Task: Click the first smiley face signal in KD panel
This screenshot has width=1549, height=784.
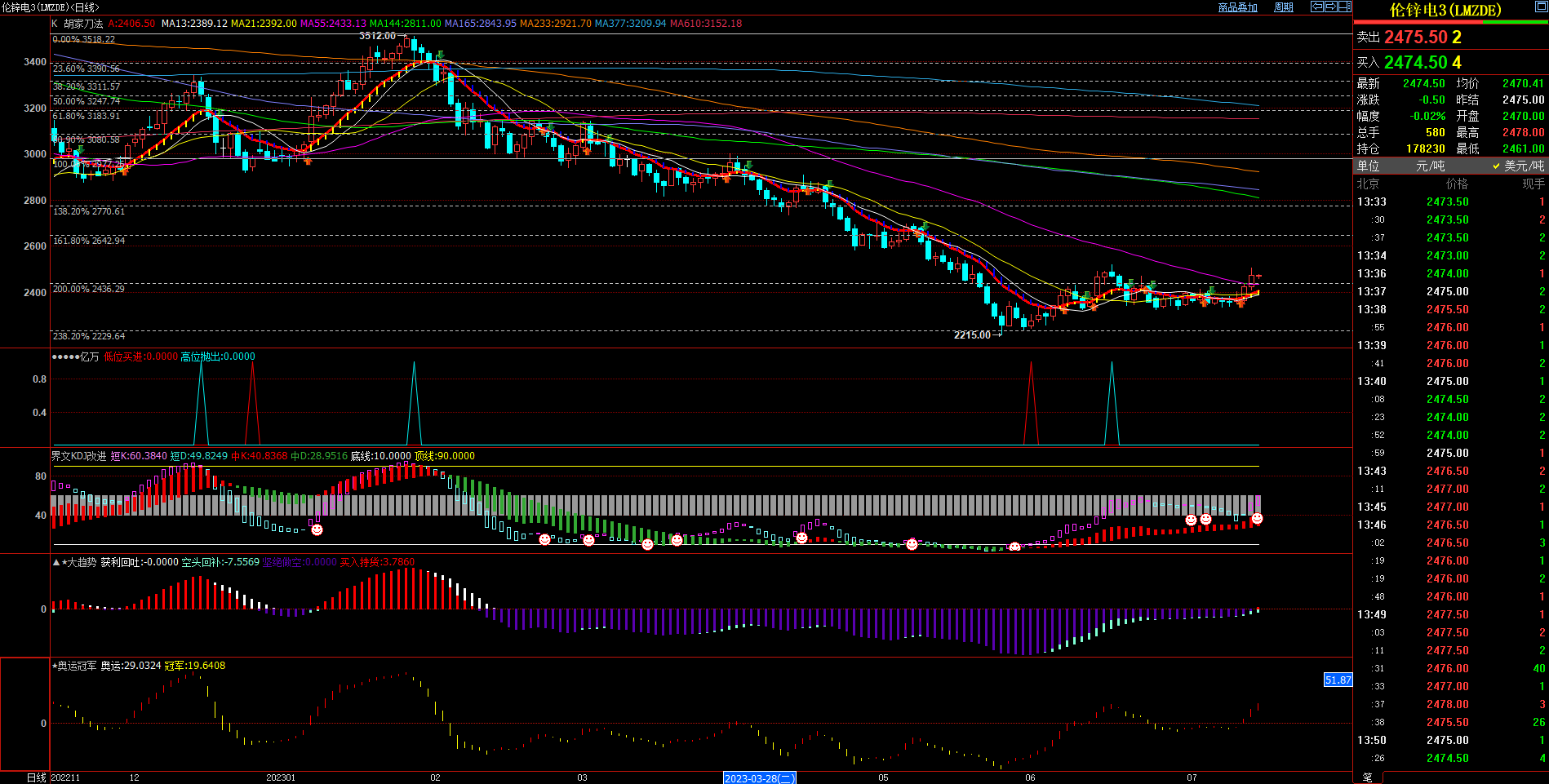Action: [317, 529]
